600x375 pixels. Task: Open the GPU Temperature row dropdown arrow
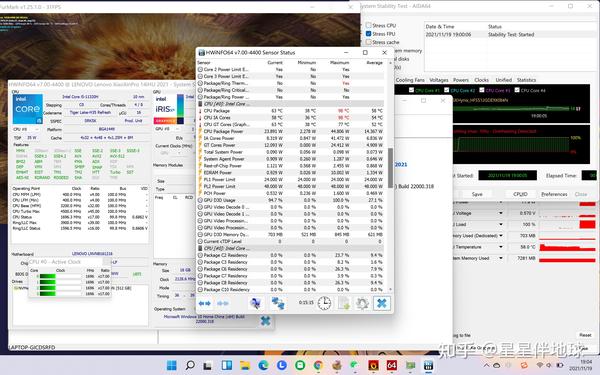click(x=501, y=247)
